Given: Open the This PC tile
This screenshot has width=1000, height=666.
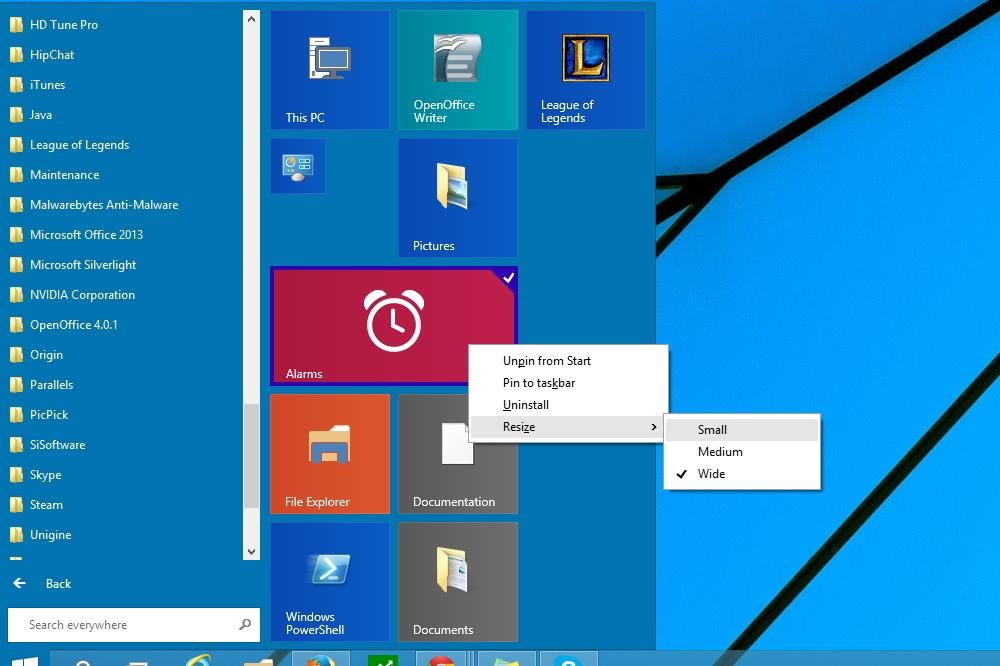Looking at the screenshot, I should tap(330, 70).
